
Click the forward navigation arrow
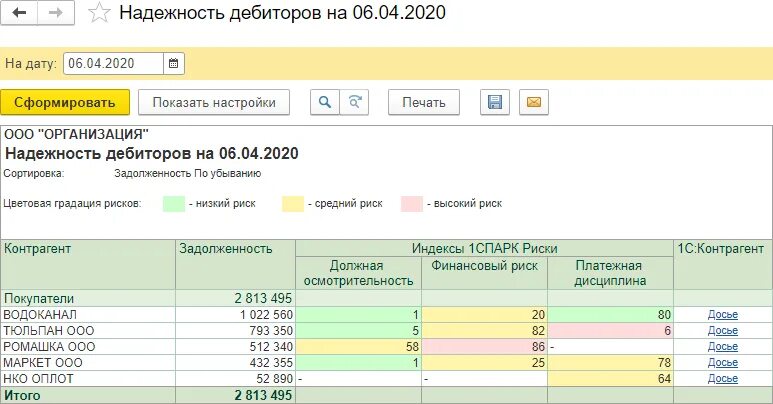55,13
